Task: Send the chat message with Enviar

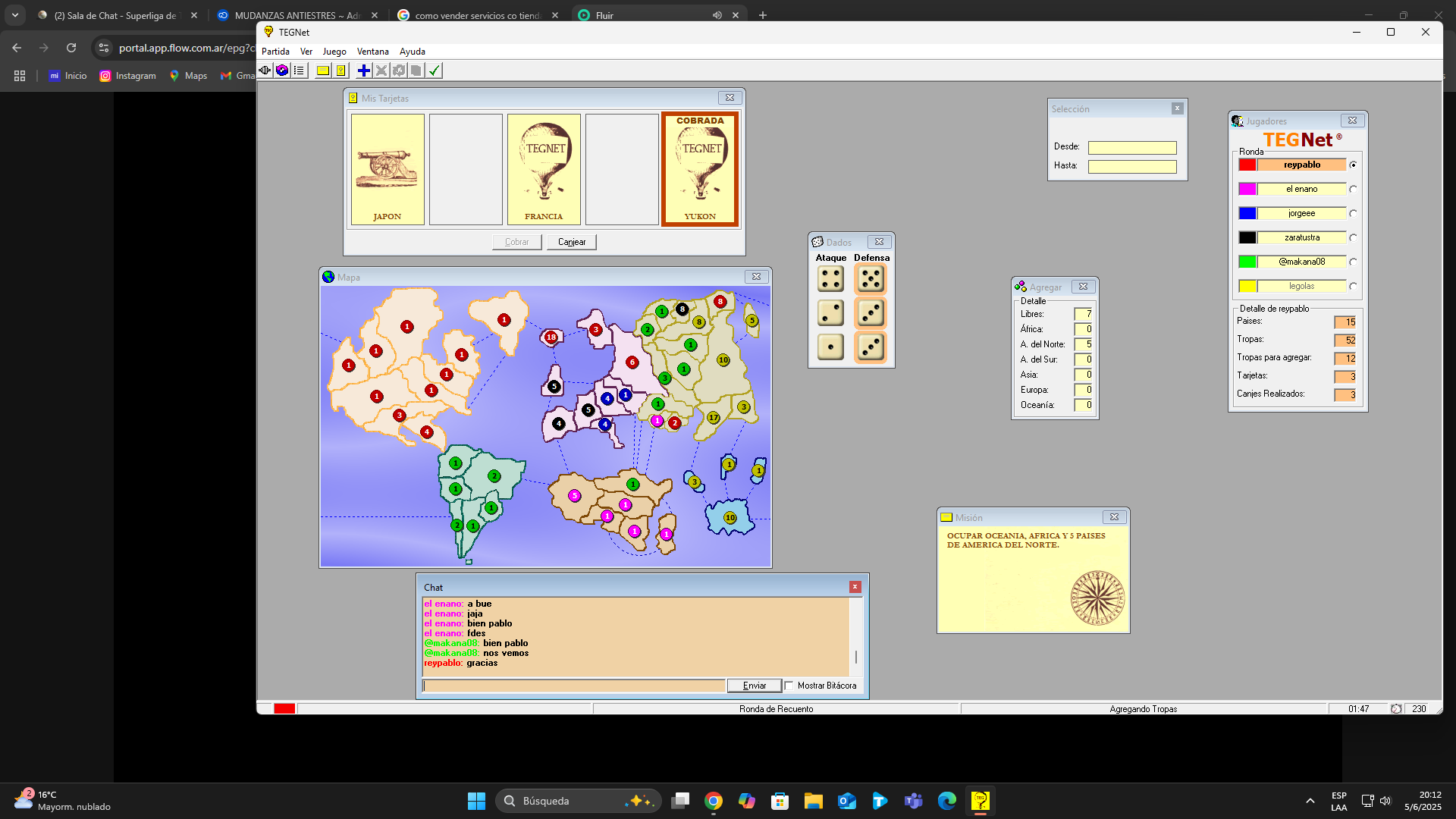Action: tap(755, 686)
